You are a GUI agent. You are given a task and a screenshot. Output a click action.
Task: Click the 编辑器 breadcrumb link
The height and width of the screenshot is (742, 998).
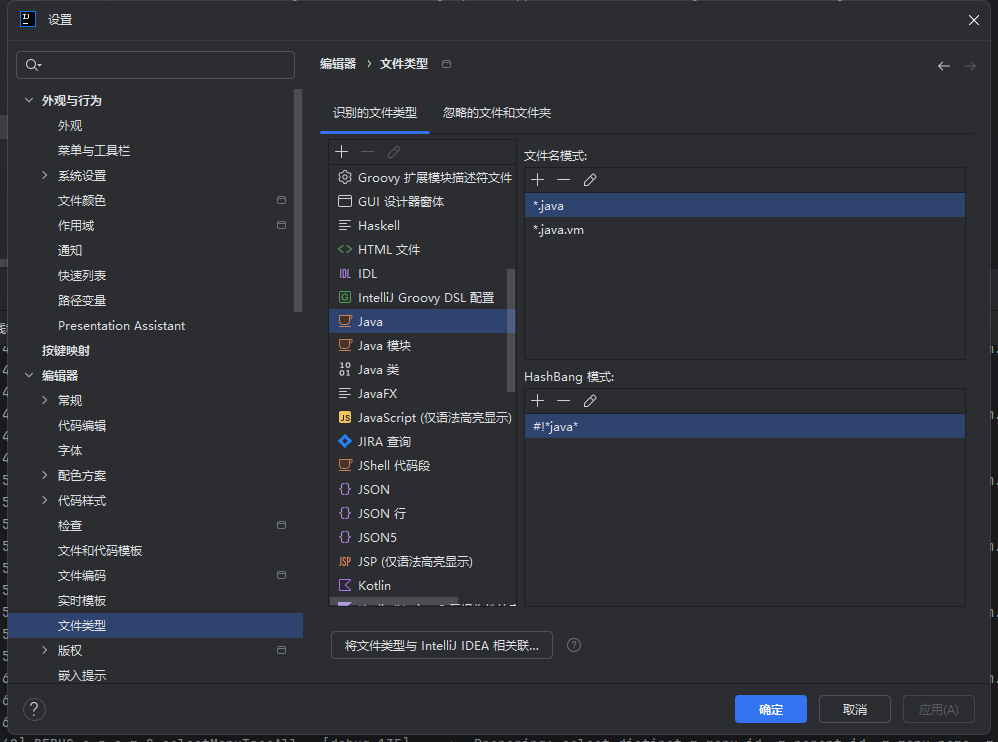pyautogui.click(x=338, y=64)
